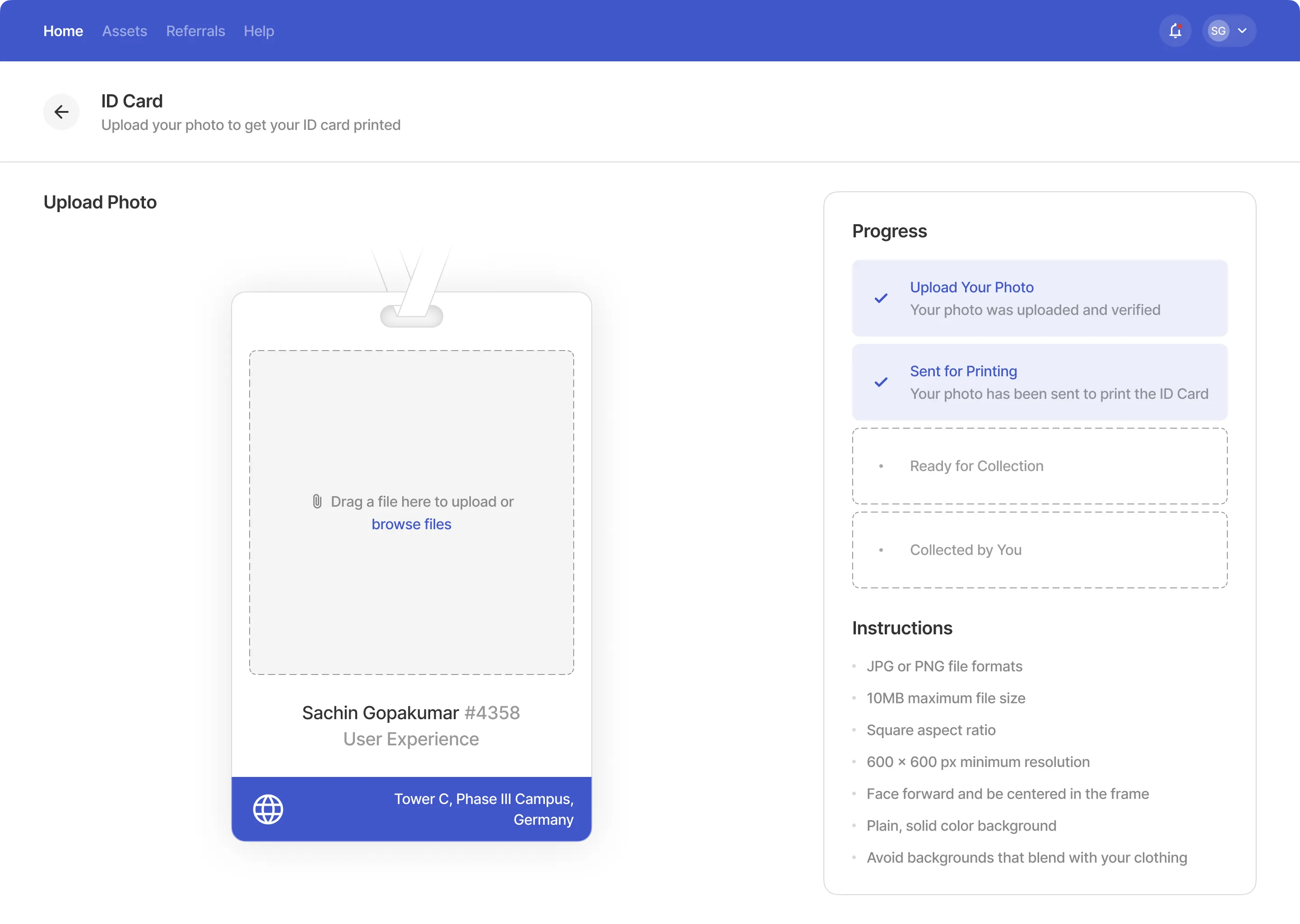
Task: Select the Collected by You step
Action: (1039, 550)
